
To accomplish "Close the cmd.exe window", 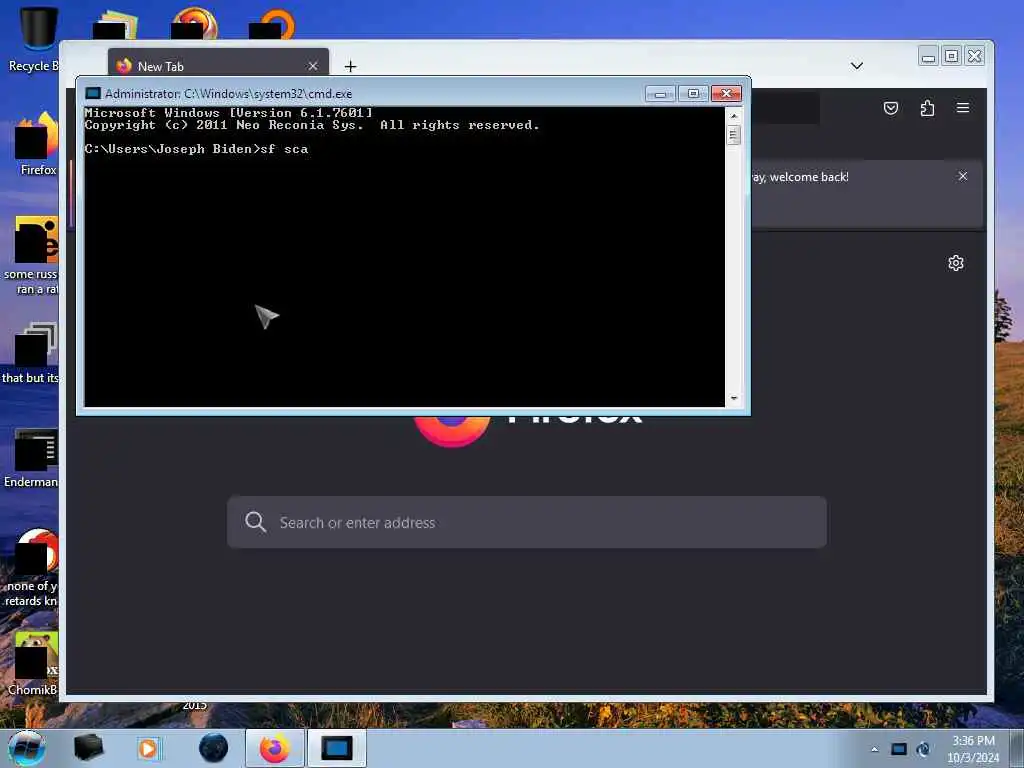I will [726, 94].
